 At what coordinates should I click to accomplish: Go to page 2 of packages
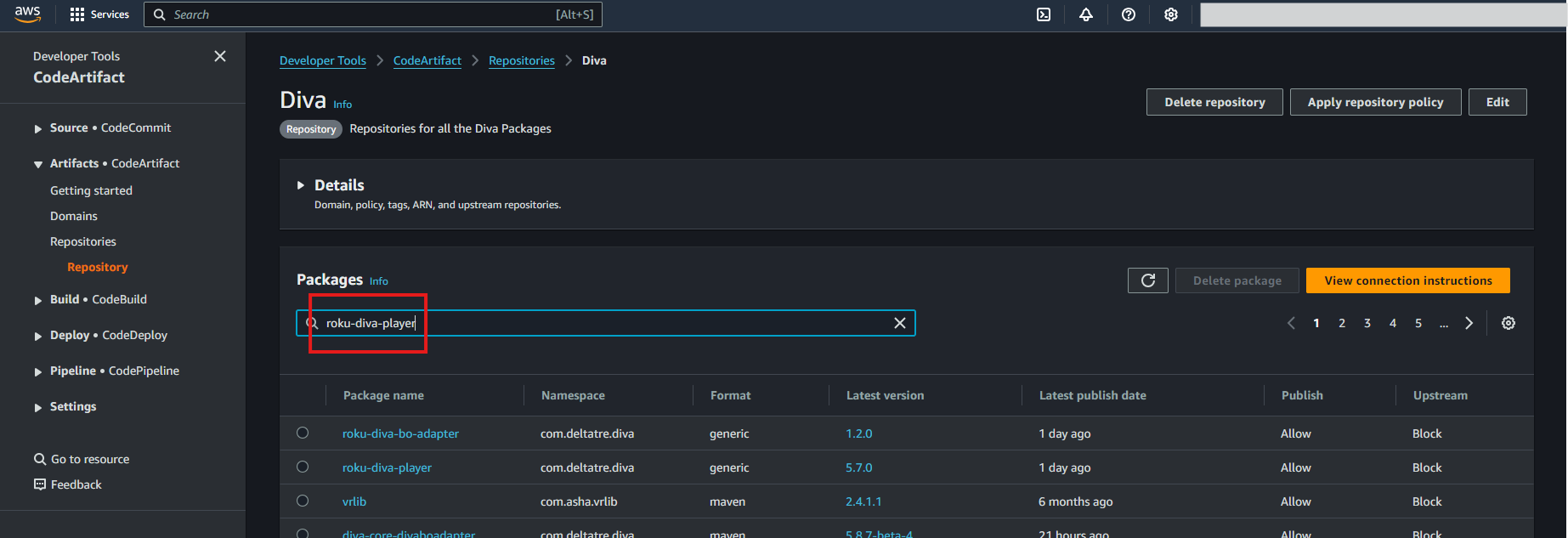pyautogui.click(x=1342, y=323)
